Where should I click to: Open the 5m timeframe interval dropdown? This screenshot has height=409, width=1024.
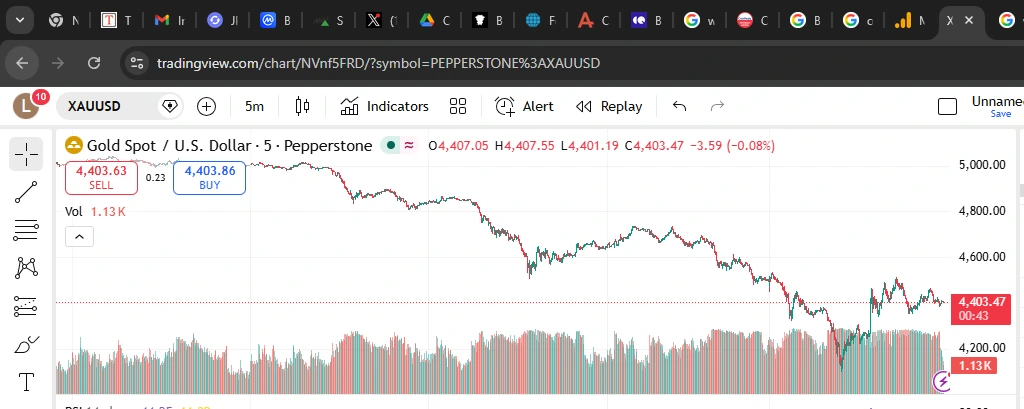(x=254, y=106)
